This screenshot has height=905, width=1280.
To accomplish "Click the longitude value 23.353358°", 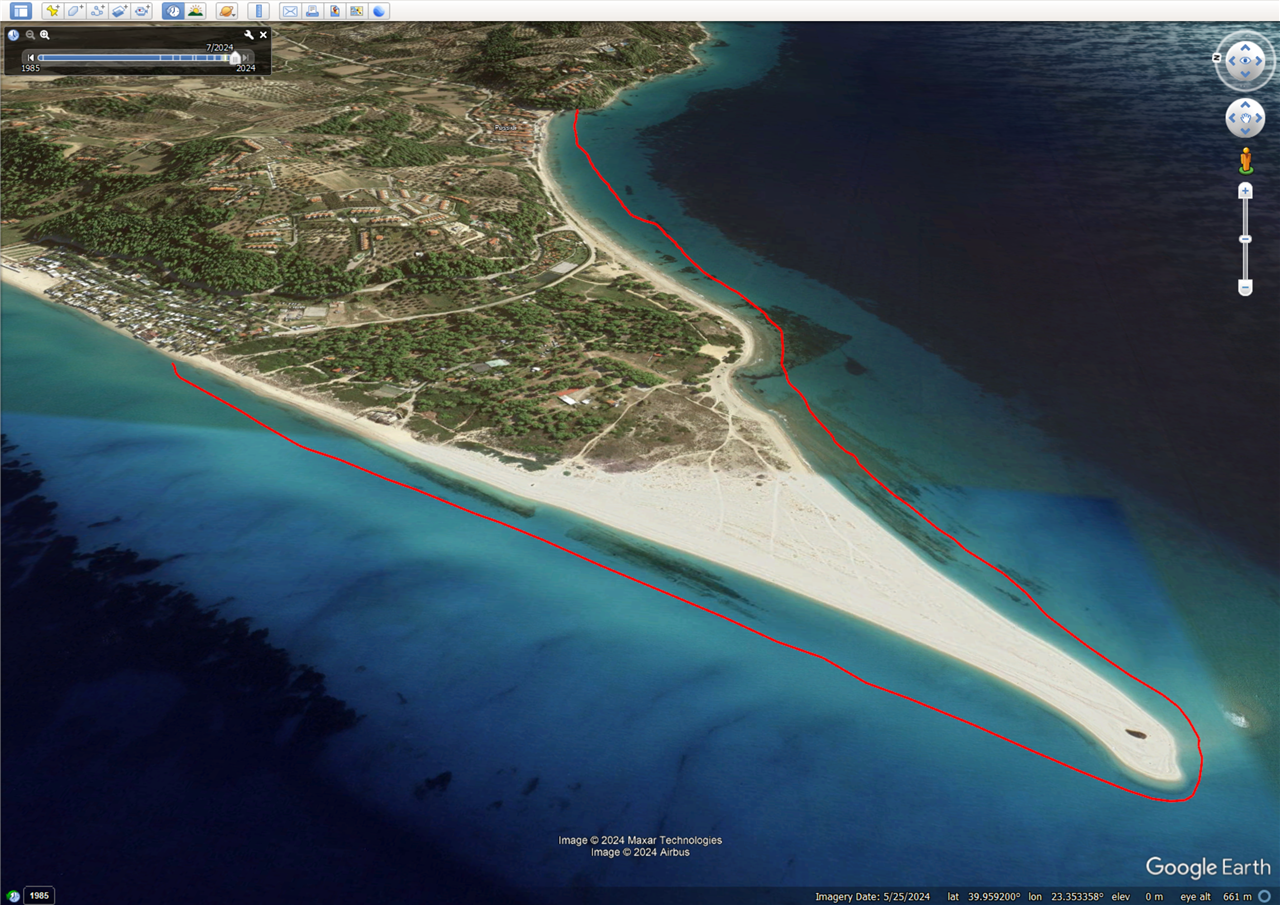I will click(1077, 896).
